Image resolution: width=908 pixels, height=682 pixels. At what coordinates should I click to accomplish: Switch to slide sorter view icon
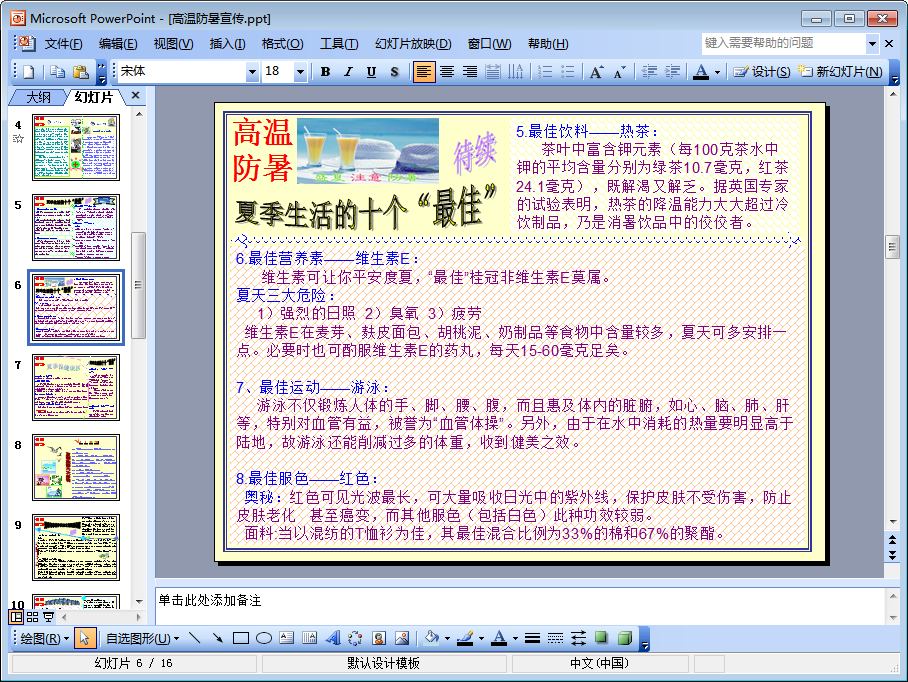point(32,617)
